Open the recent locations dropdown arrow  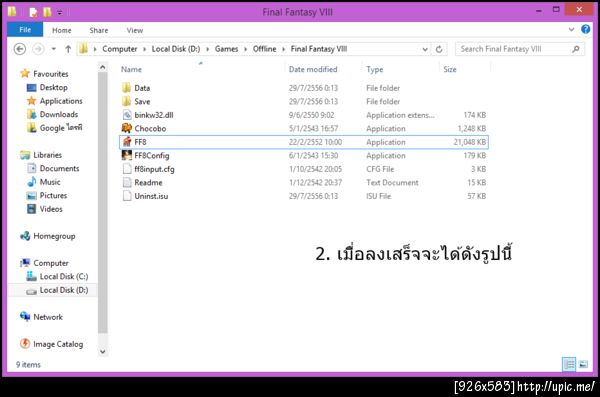point(54,49)
